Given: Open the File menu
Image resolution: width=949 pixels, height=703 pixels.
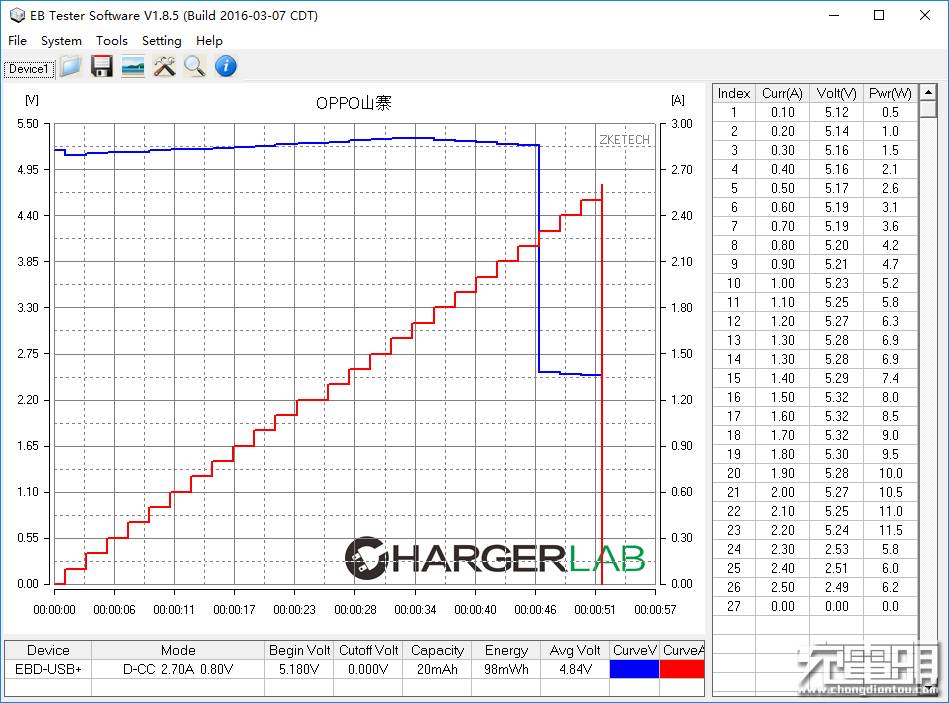Looking at the screenshot, I should pyautogui.click(x=17, y=41).
